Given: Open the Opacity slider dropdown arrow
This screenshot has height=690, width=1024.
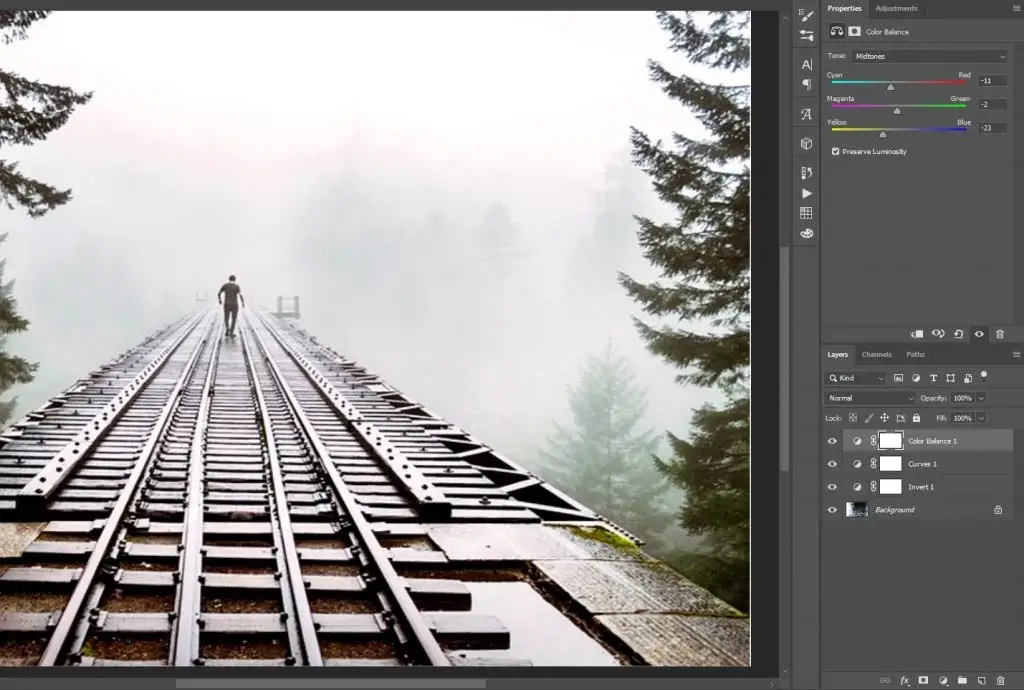Looking at the screenshot, I should [x=981, y=398].
